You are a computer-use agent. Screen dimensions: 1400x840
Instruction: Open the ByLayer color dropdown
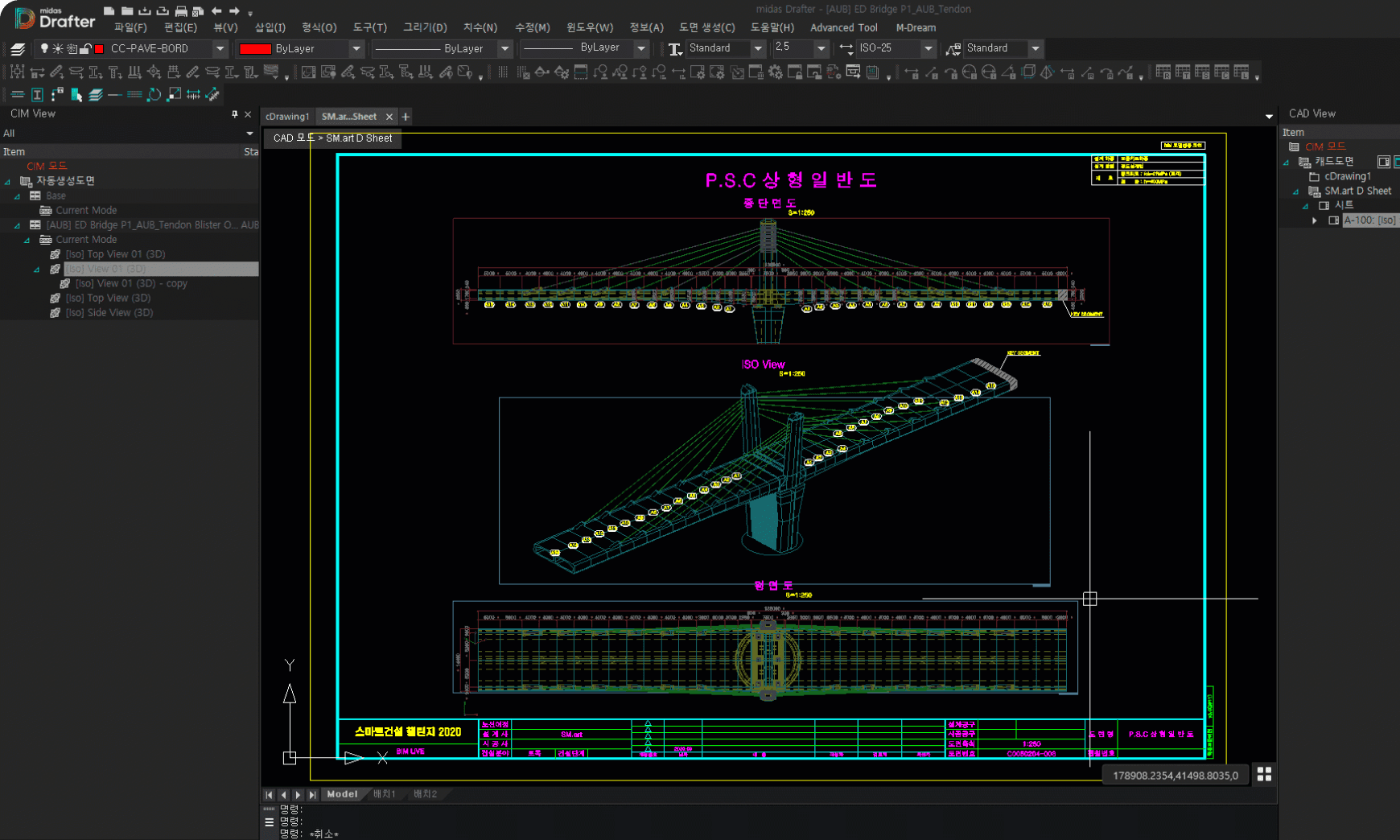[x=356, y=49]
